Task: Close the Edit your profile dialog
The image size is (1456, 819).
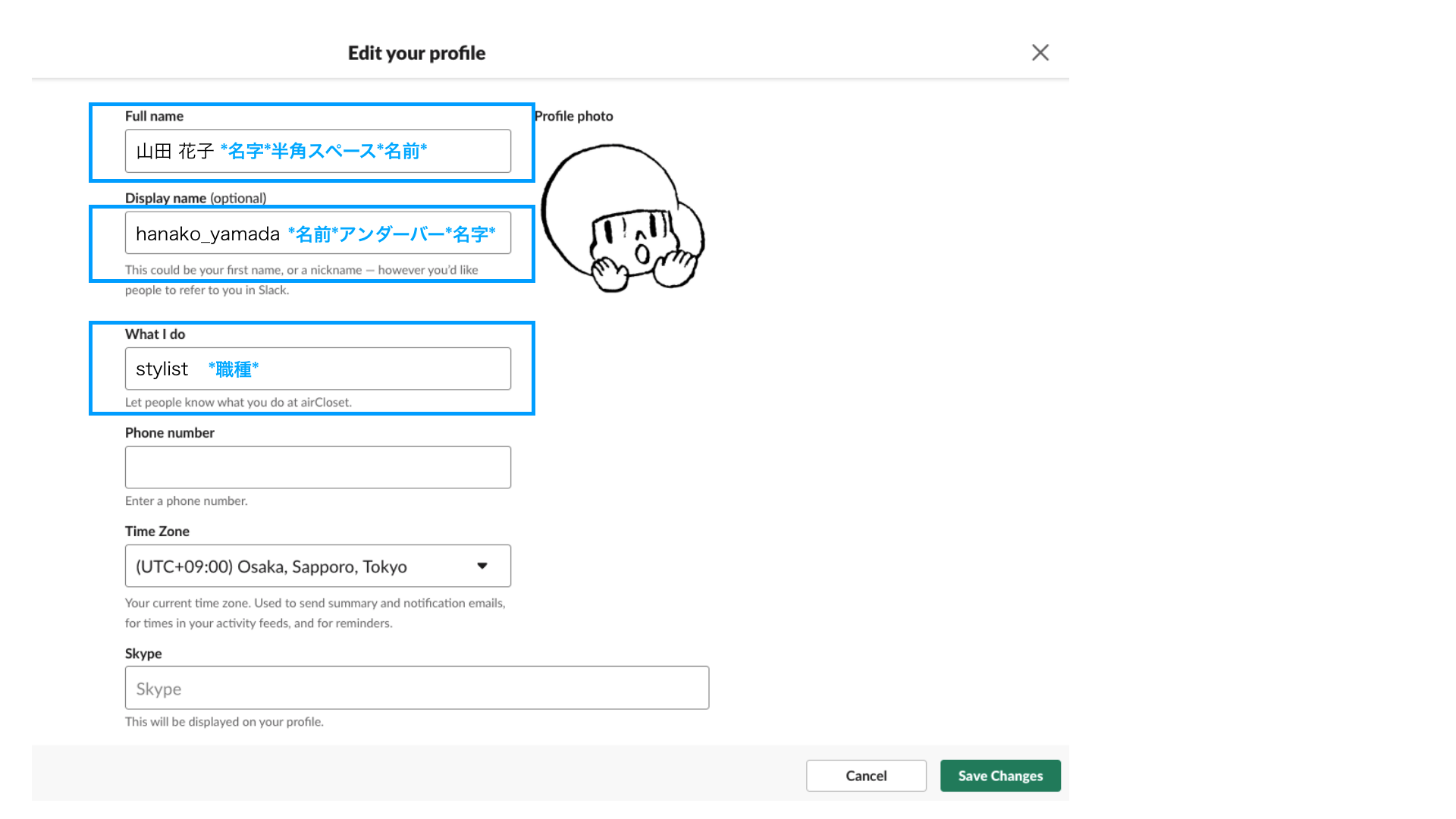Action: pos(1040,52)
